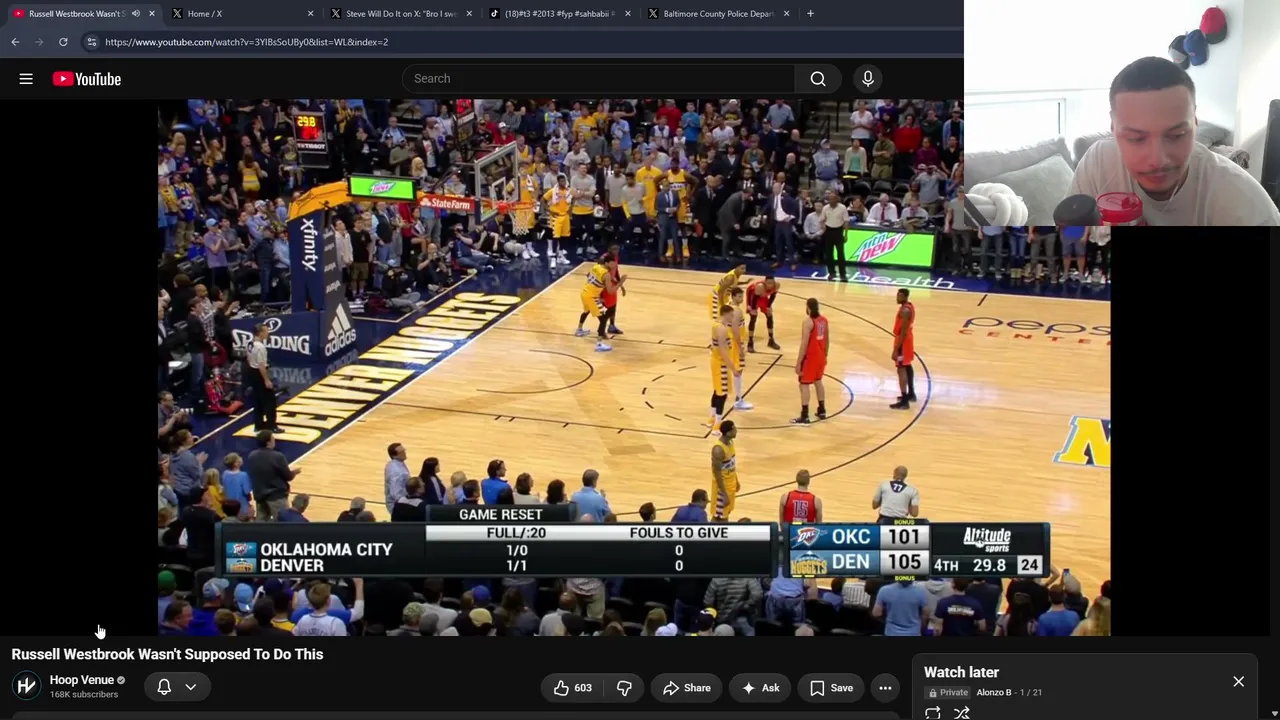Click the Ask button
This screenshot has height=720, width=1280.
click(x=760, y=688)
